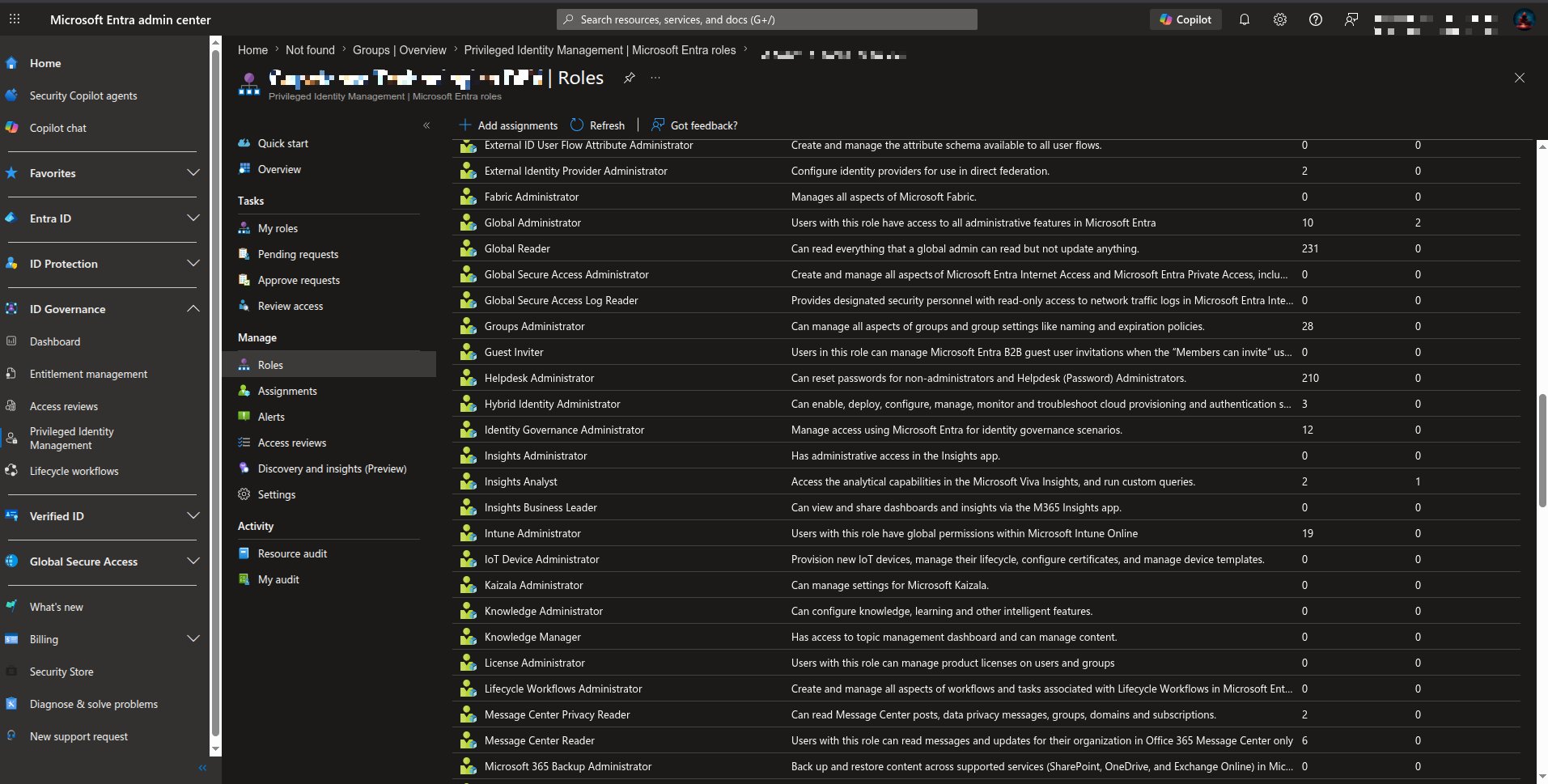The height and width of the screenshot is (784, 1548).
Task: Click the Lifecycle workflows icon in sidebar
Action: pyautogui.click(x=11, y=471)
